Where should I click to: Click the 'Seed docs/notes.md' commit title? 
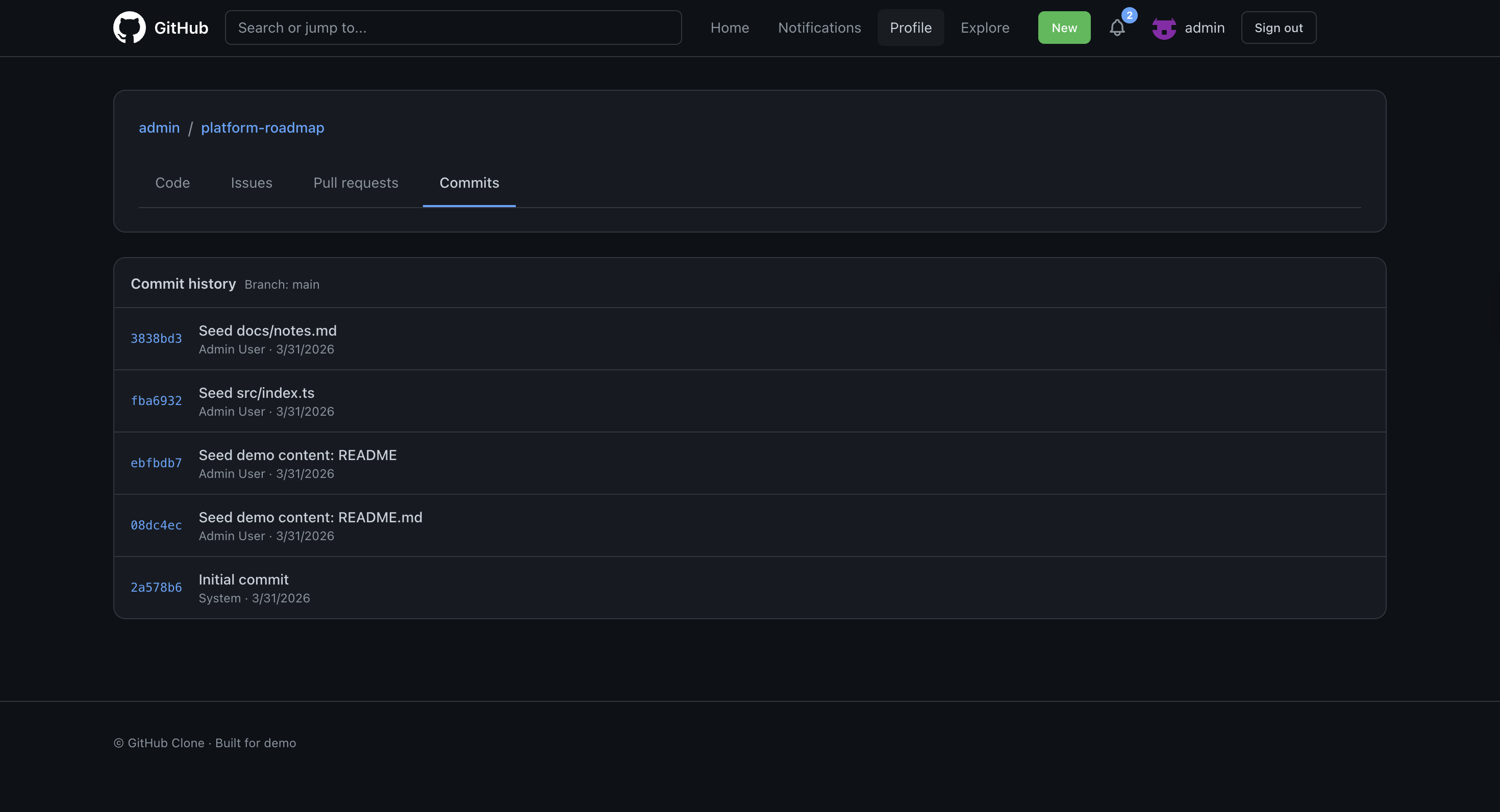click(268, 331)
